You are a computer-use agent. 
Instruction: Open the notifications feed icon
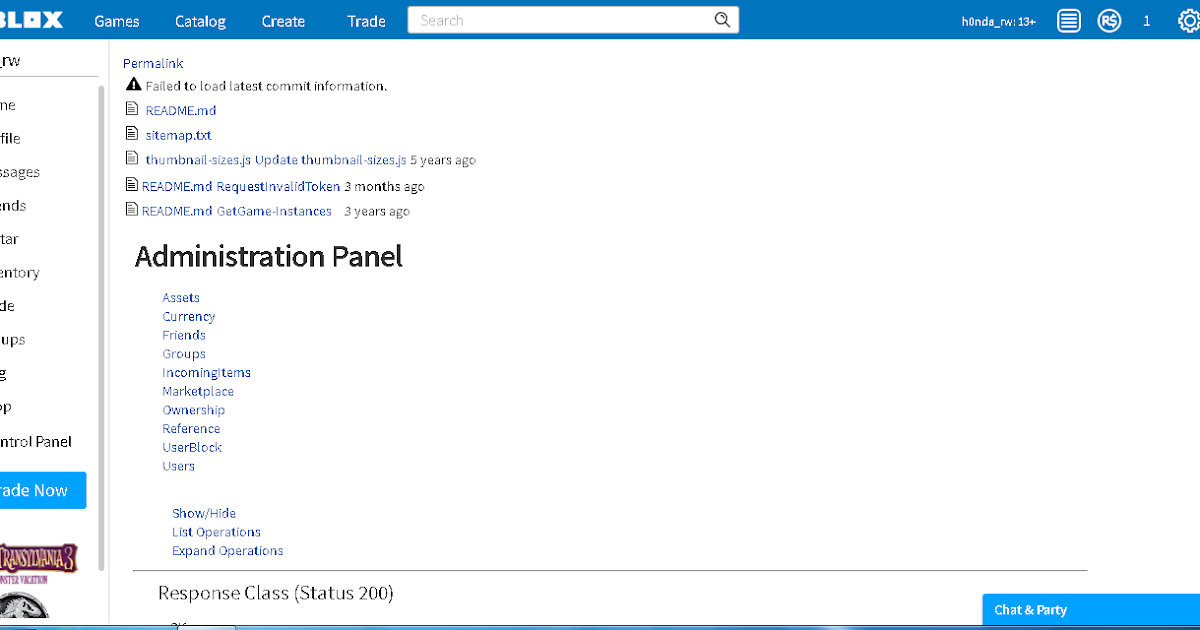(1069, 21)
